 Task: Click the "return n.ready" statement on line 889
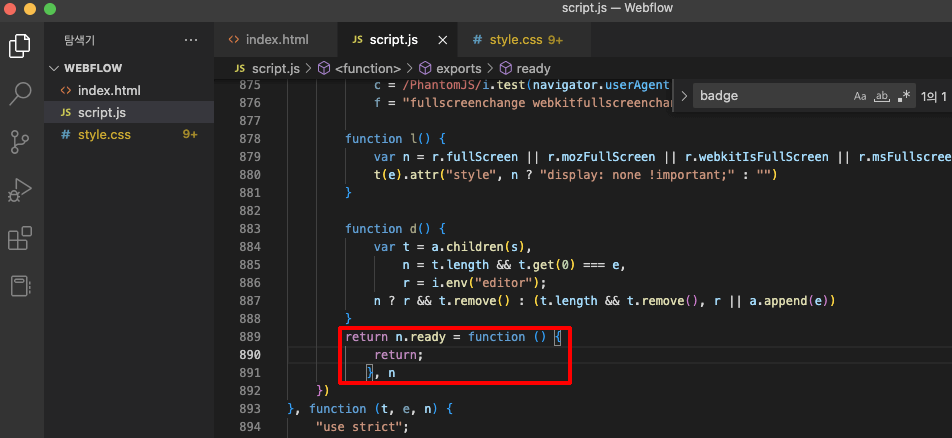coord(393,337)
